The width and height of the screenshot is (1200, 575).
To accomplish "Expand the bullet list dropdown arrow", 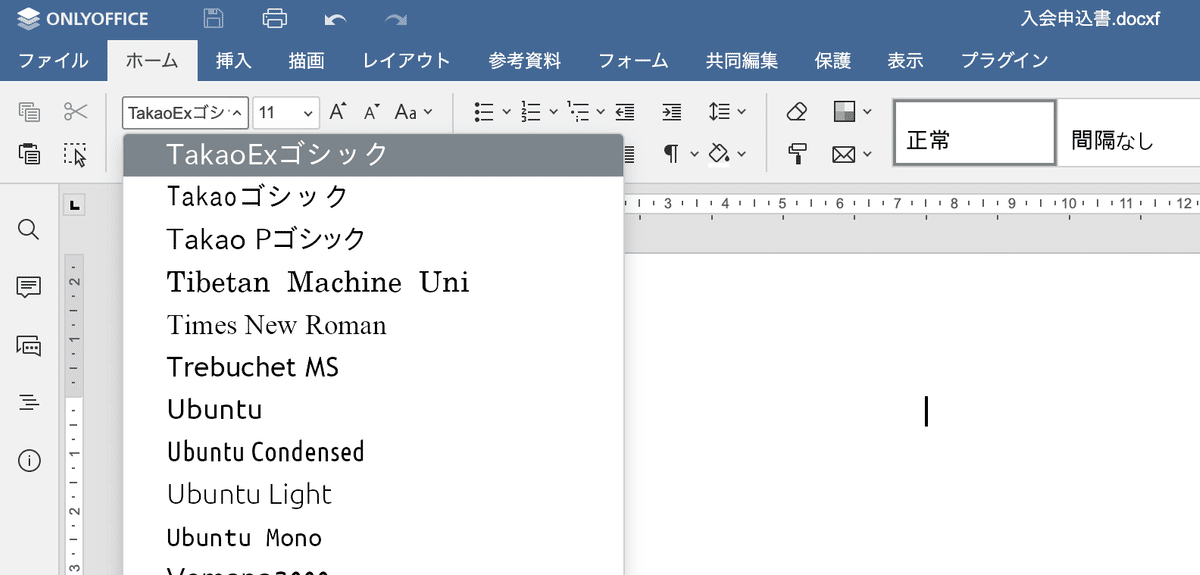I will (506, 112).
